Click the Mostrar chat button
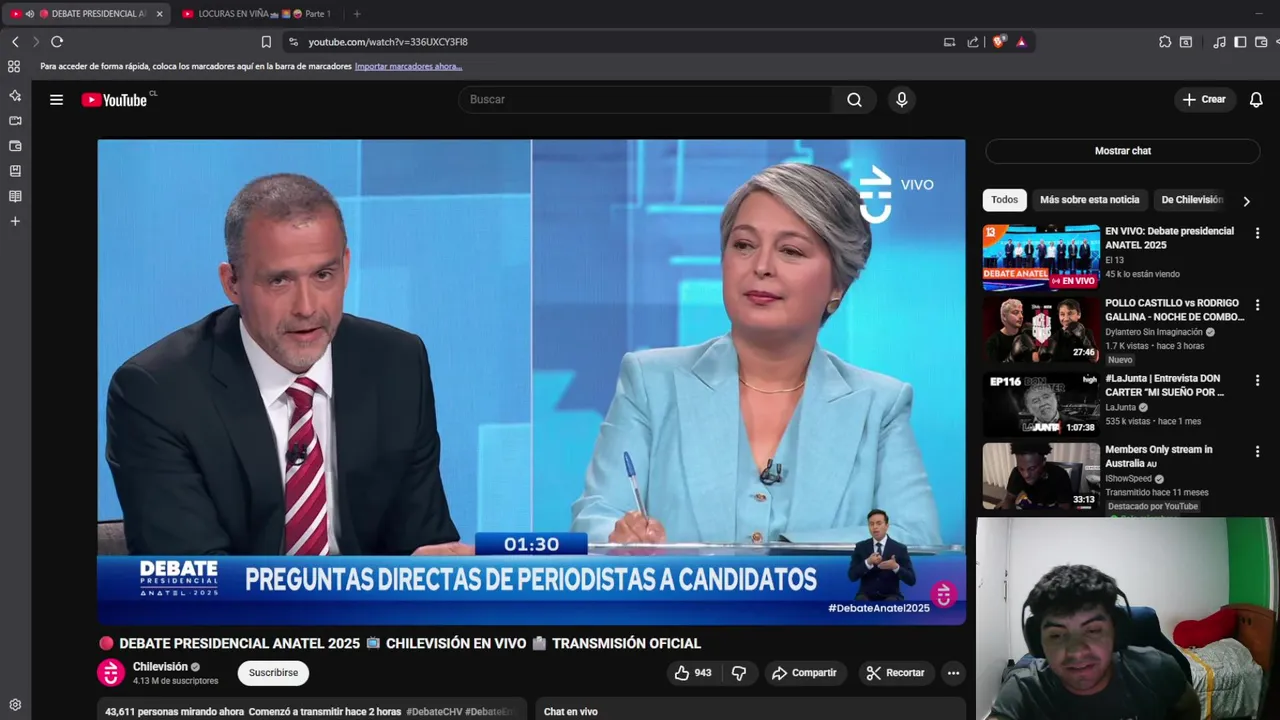The height and width of the screenshot is (720, 1280). point(1122,151)
